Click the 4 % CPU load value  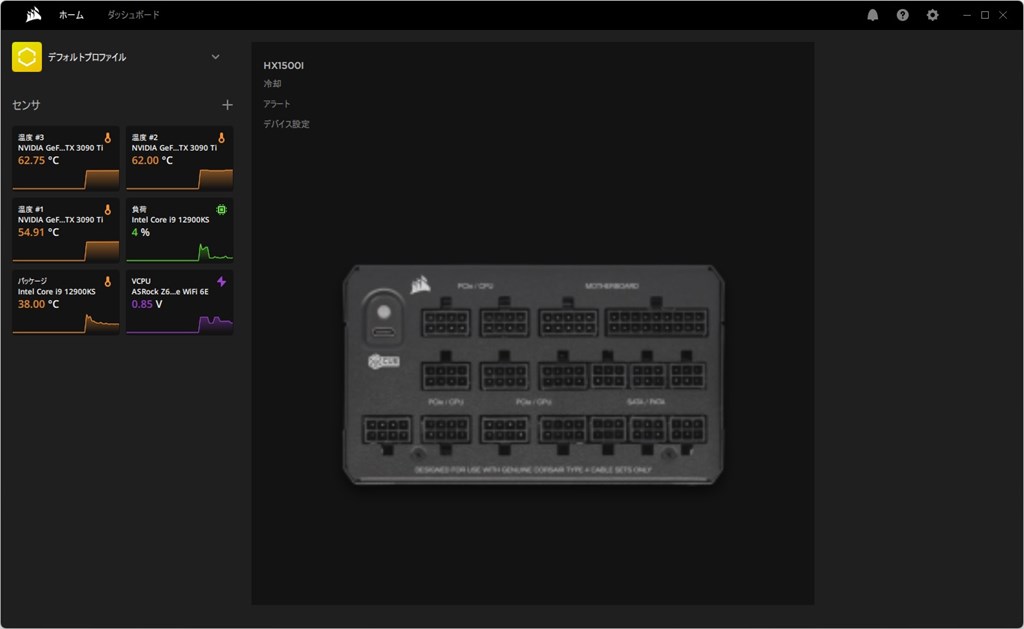point(140,233)
